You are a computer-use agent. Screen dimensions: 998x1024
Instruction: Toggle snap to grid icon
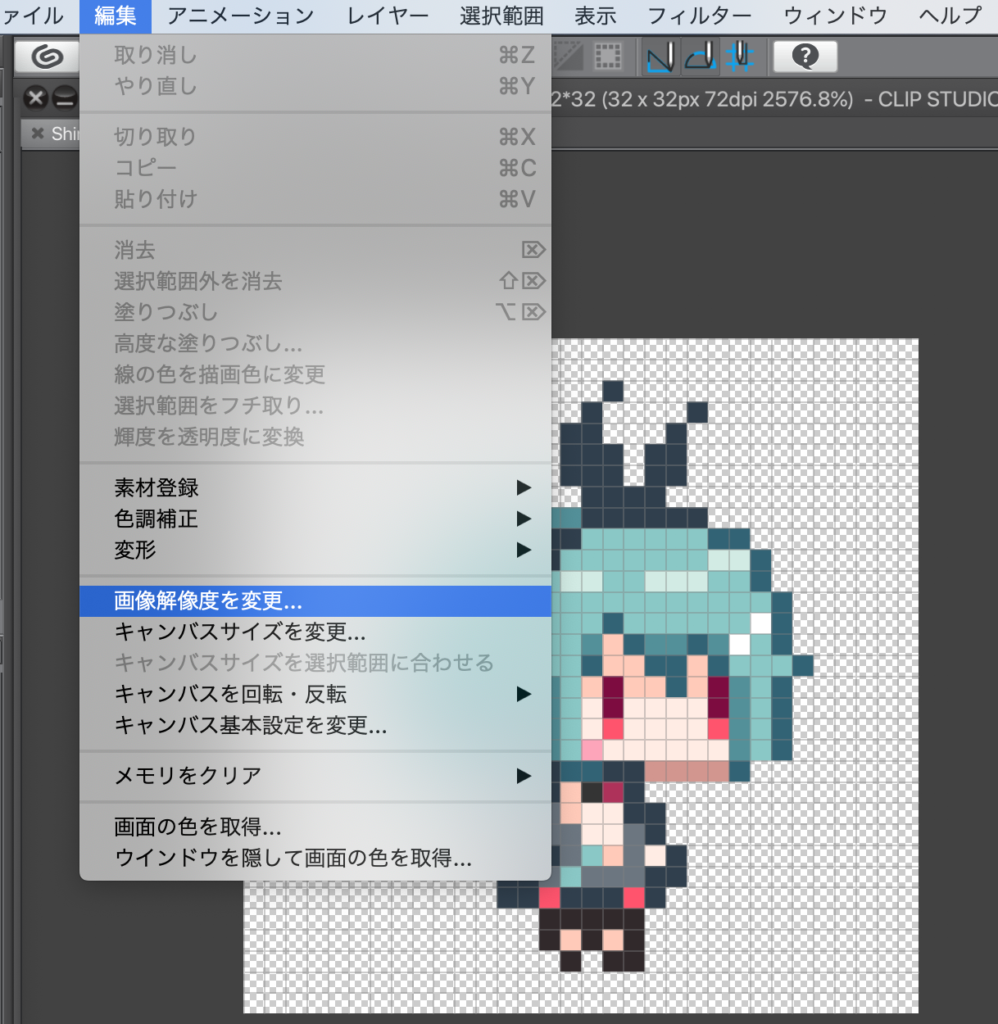(741, 57)
